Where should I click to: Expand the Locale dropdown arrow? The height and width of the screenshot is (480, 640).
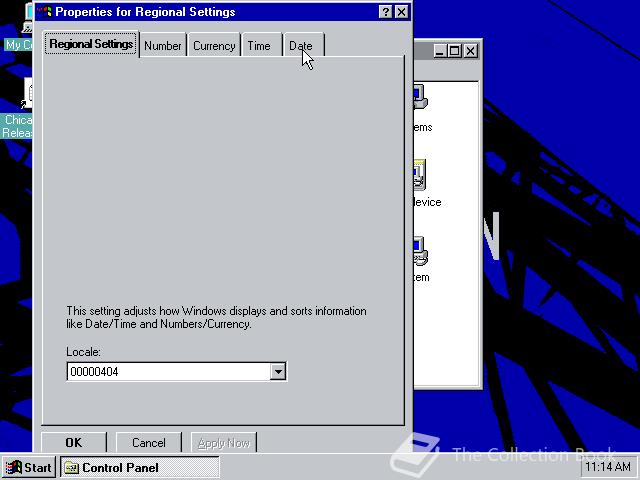pos(278,371)
